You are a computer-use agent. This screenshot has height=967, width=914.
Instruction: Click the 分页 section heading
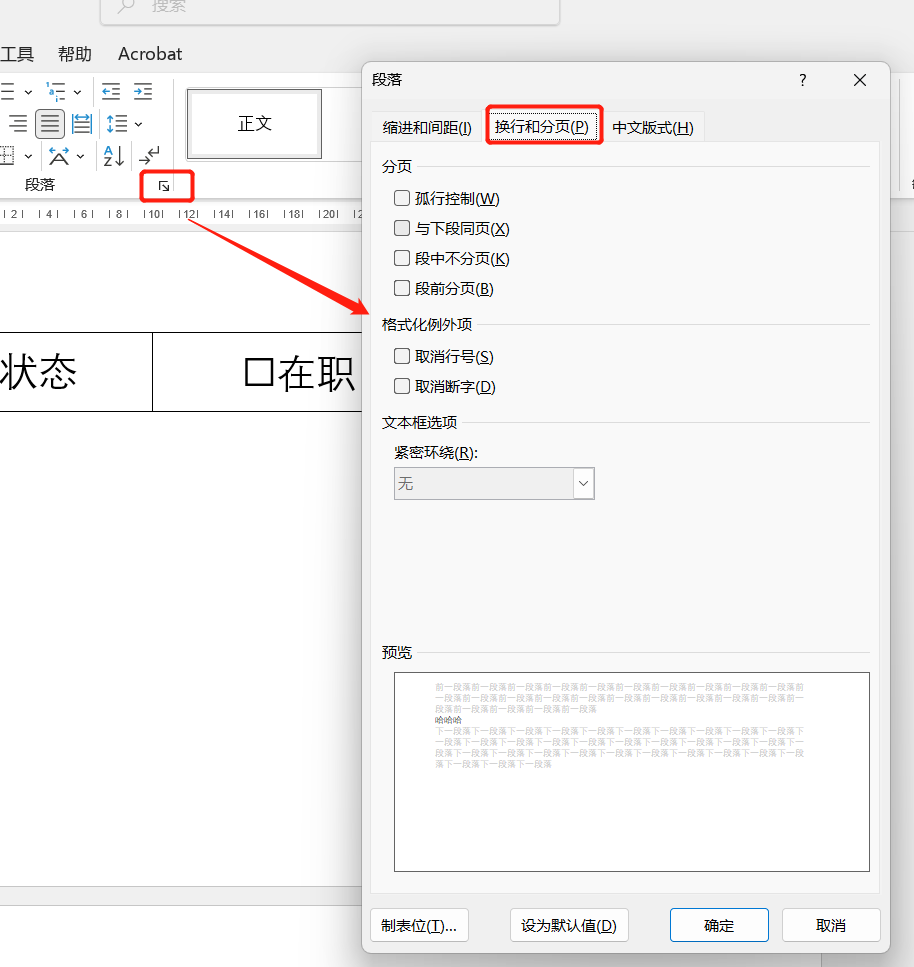(397, 167)
